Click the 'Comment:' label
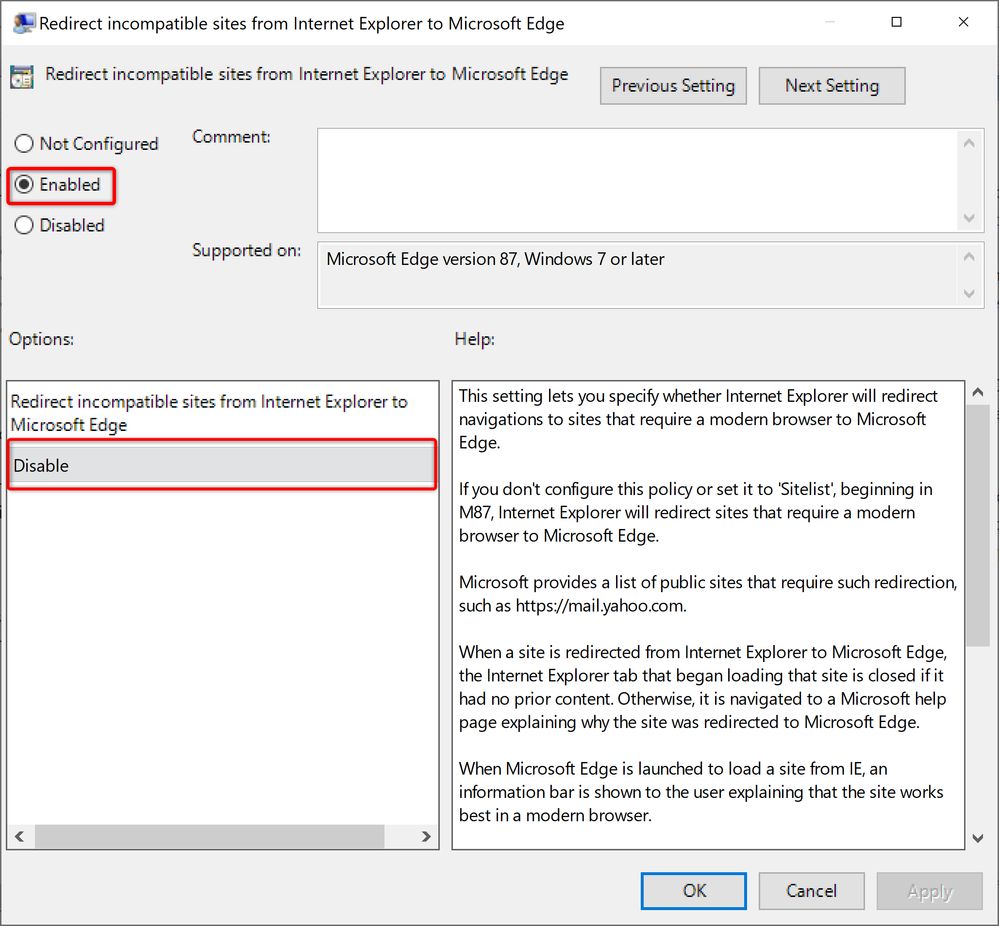999x926 pixels. (231, 137)
